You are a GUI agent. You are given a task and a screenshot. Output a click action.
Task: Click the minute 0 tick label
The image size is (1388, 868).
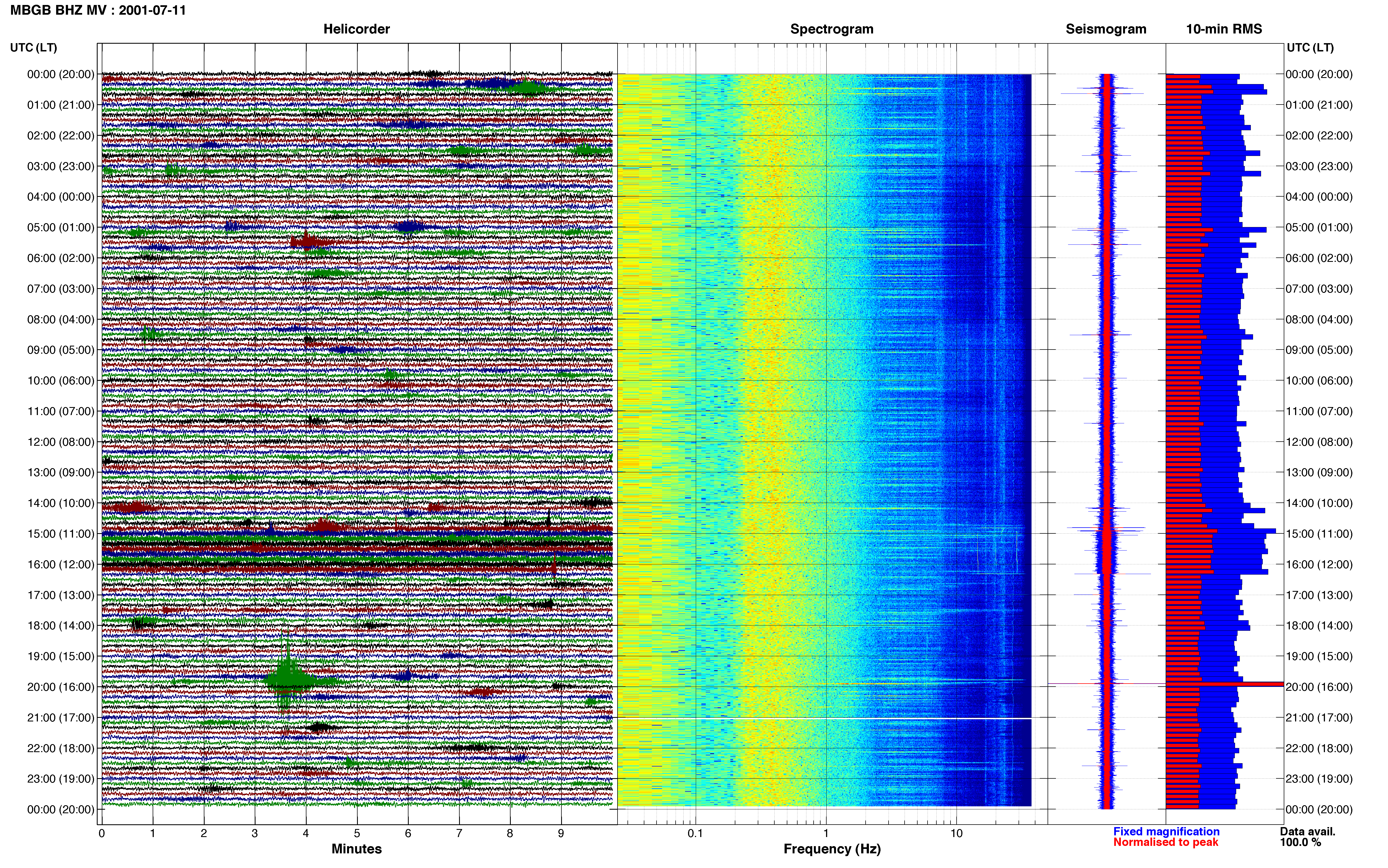[102, 833]
